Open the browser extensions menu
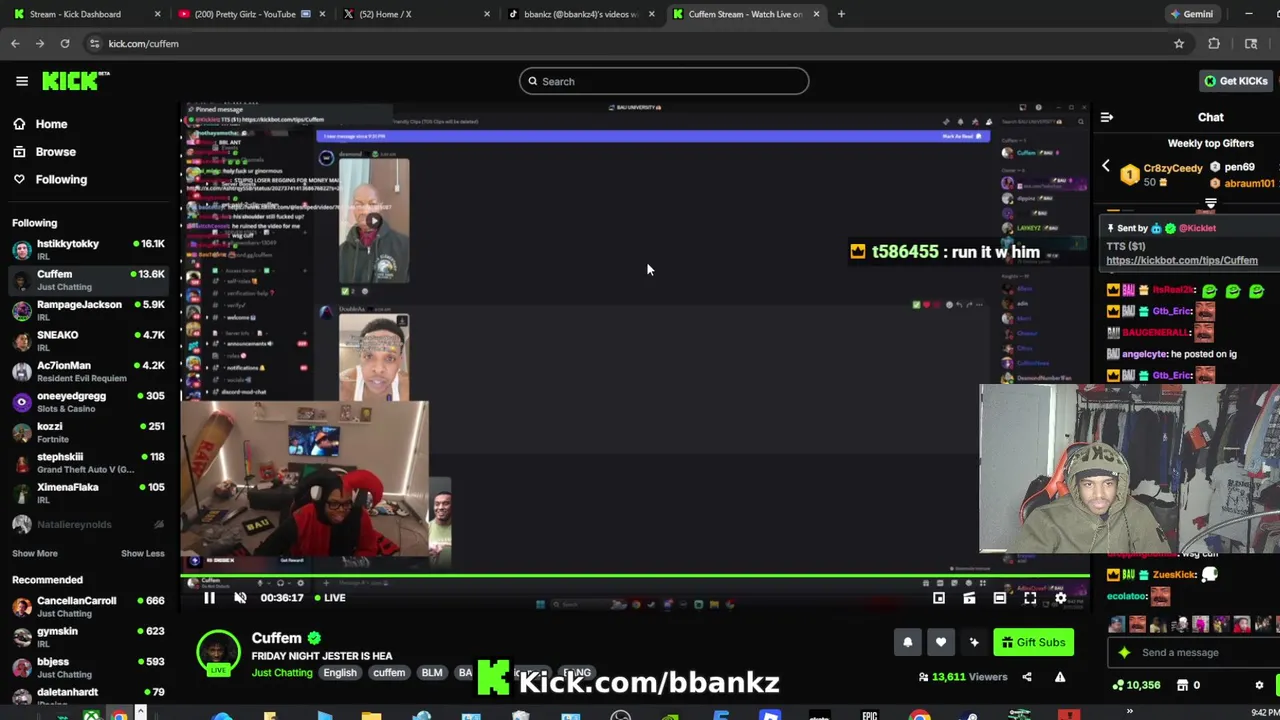Image resolution: width=1280 pixels, height=720 pixels. [1214, 44]
